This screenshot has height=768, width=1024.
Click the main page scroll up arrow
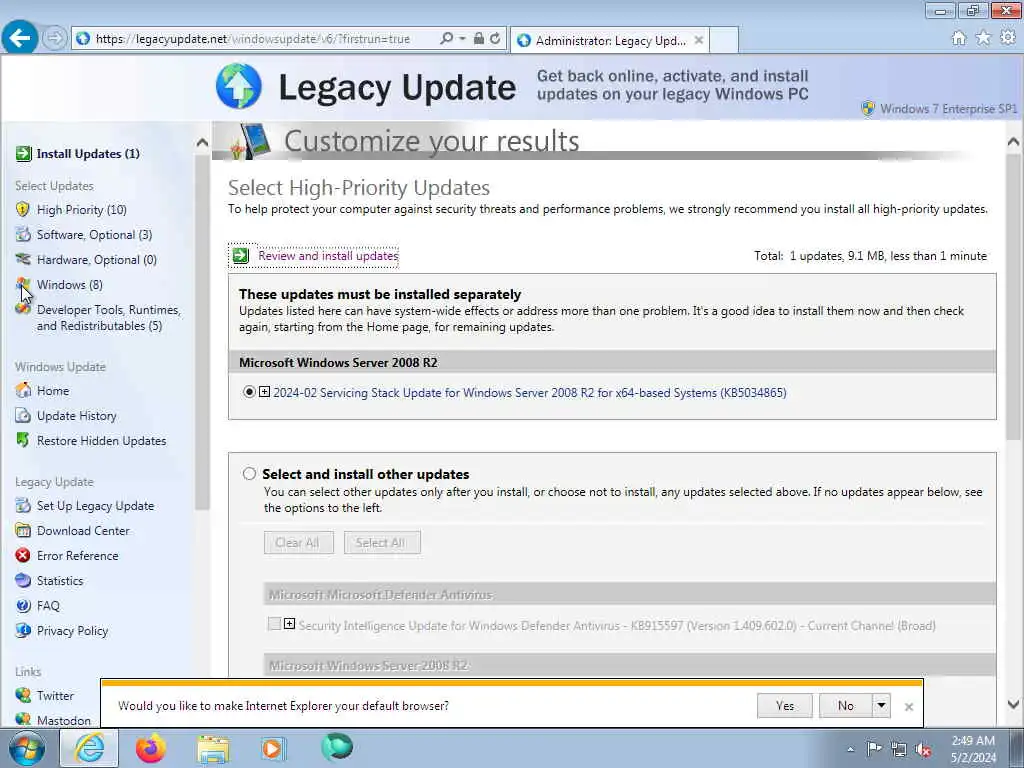pyautogui.click(x=1013, y=141)
